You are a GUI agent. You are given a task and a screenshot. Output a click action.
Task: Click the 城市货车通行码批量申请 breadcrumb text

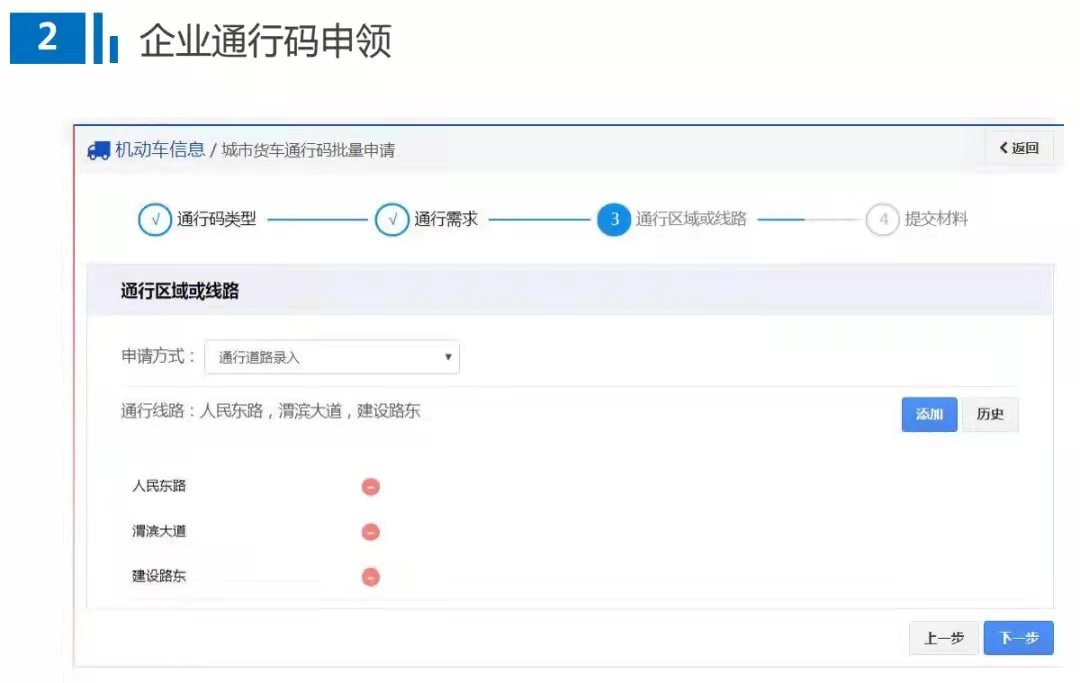click(x=307, y=150)
